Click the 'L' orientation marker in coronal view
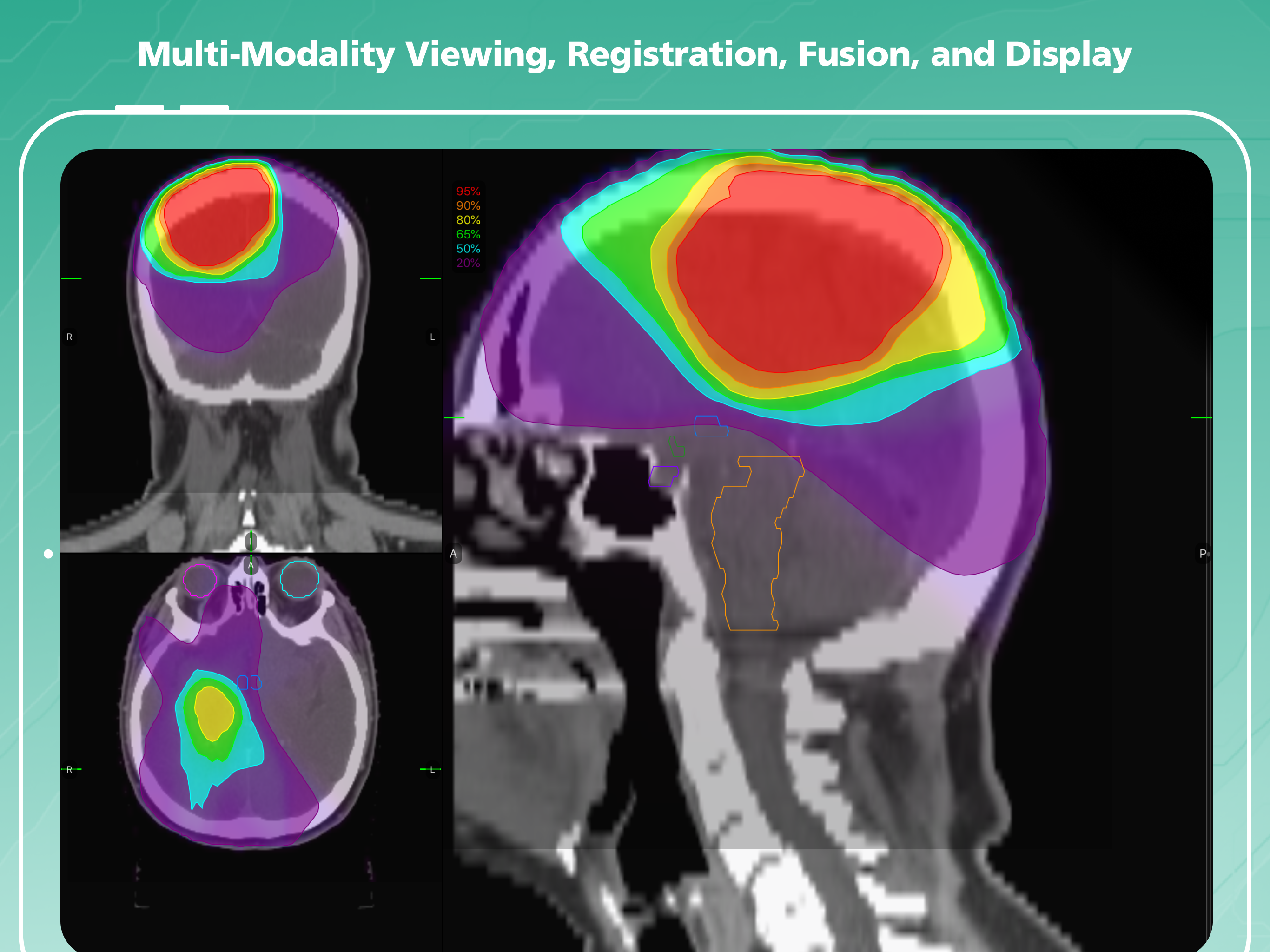 coord(432,337)
